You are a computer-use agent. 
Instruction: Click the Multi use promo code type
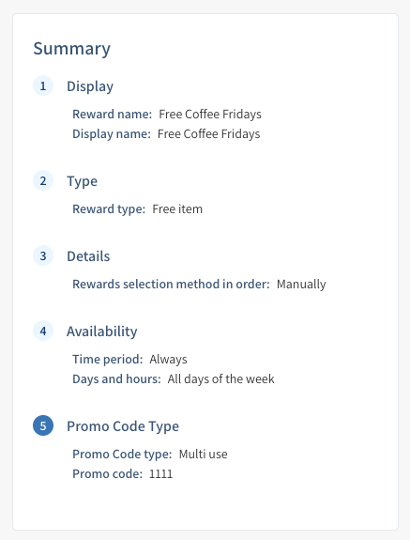tap(203, 454)
